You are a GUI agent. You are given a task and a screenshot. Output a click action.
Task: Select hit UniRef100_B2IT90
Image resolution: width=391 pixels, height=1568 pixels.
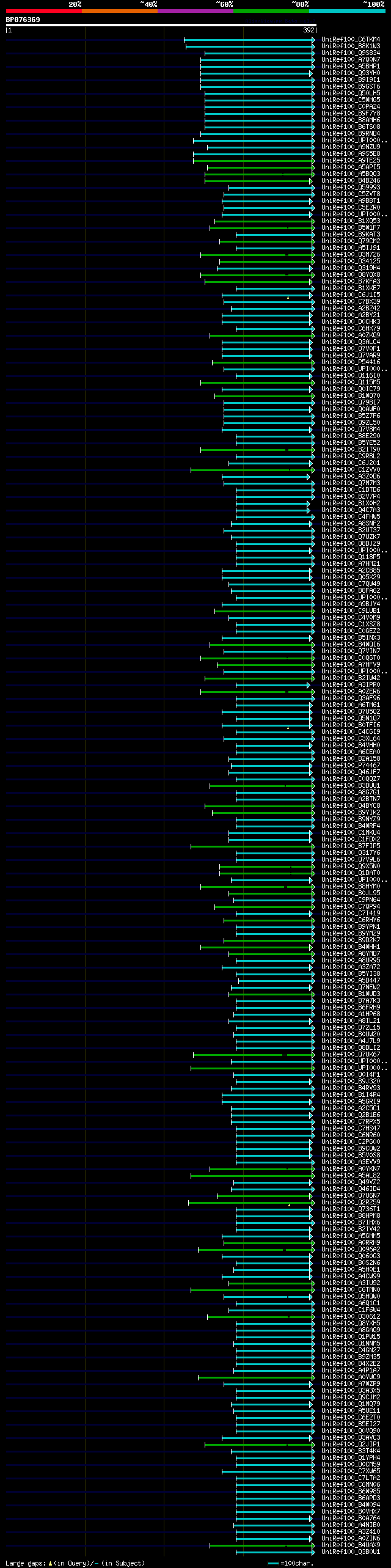pyautogui.click(x=351, y=450)
